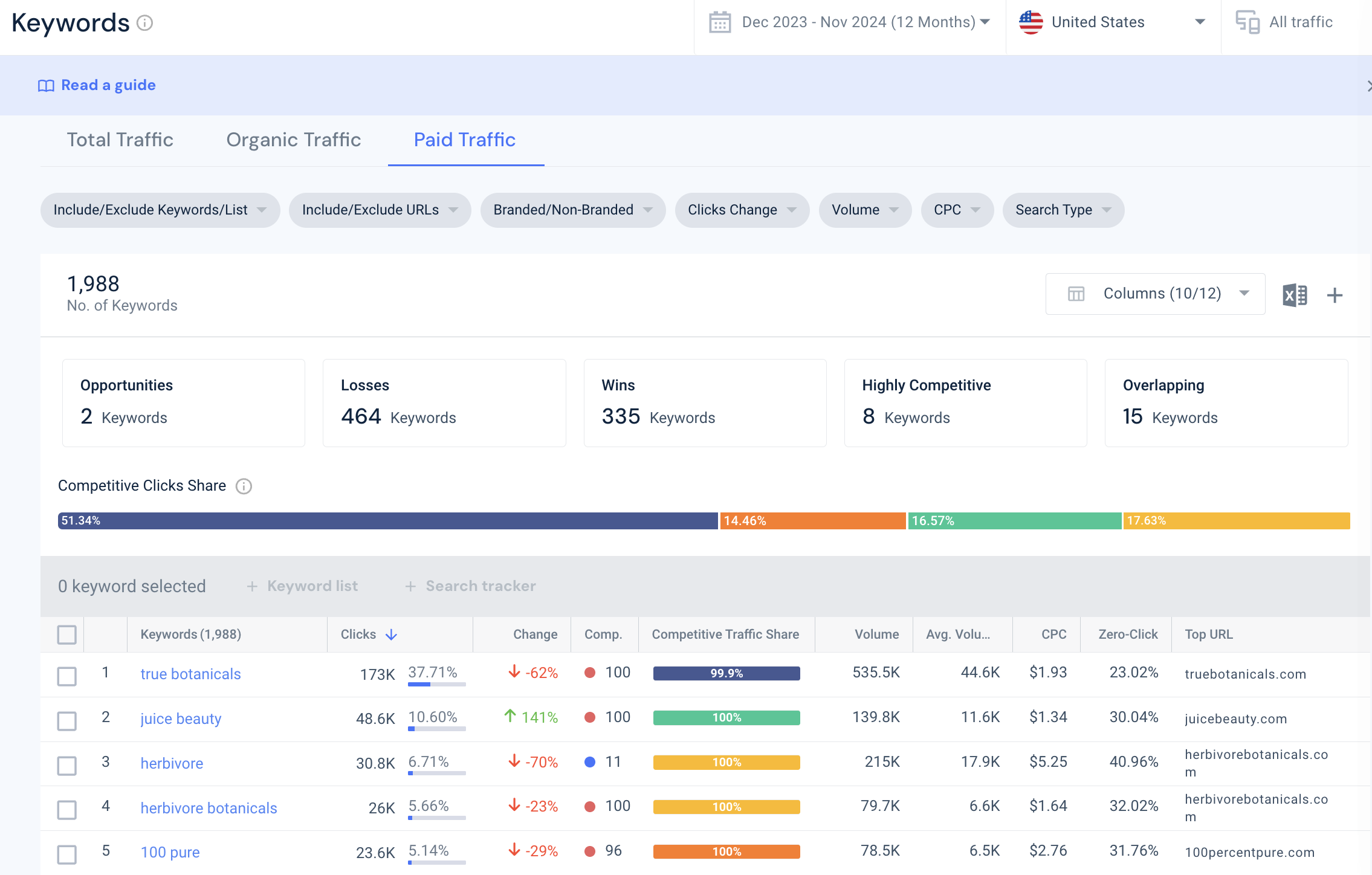Click the All traffic devices icon
Viewport: 1372px width, 875px height.
(x=1247, y=22)
